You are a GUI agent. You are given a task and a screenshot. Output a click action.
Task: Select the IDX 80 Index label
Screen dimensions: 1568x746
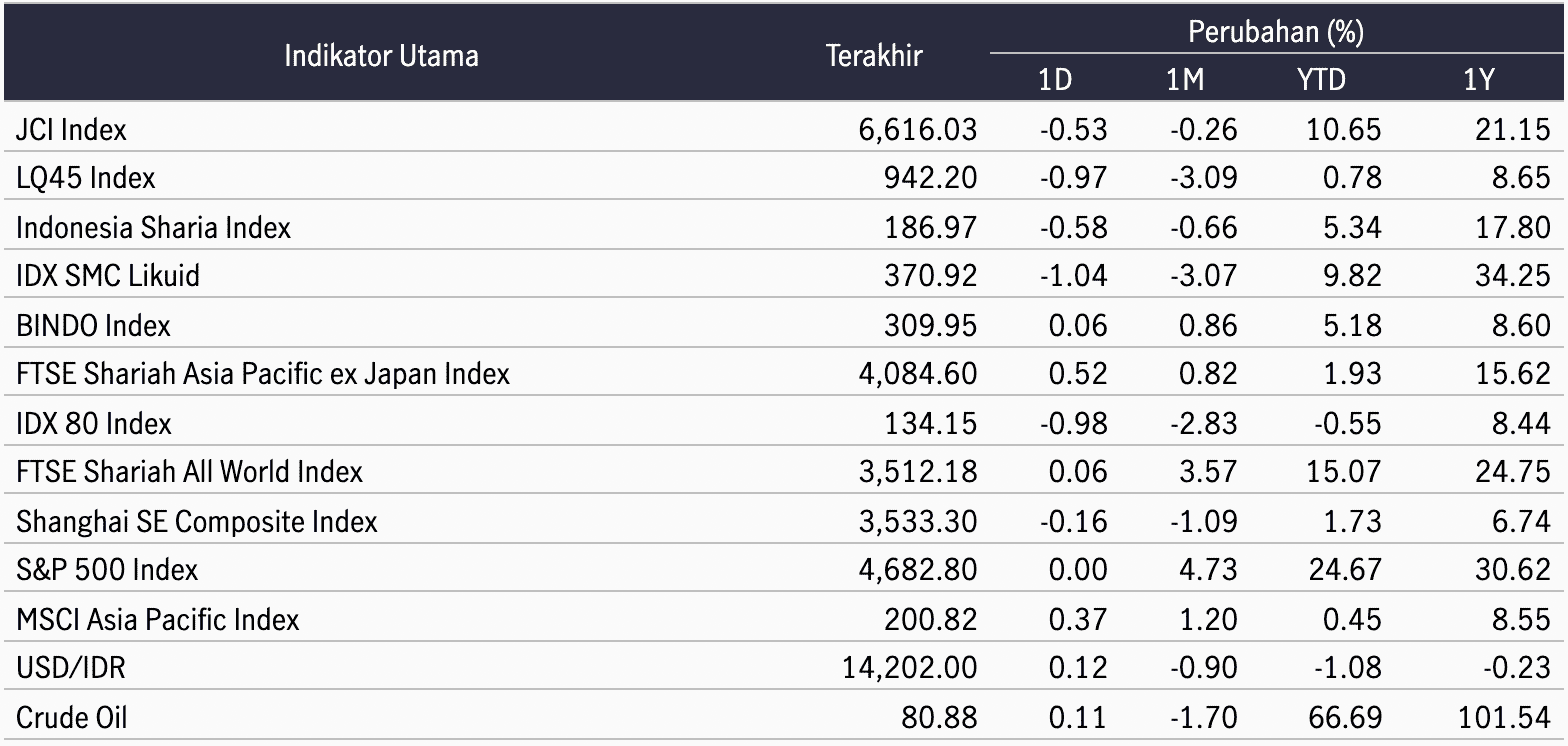[x=94, y=423]
